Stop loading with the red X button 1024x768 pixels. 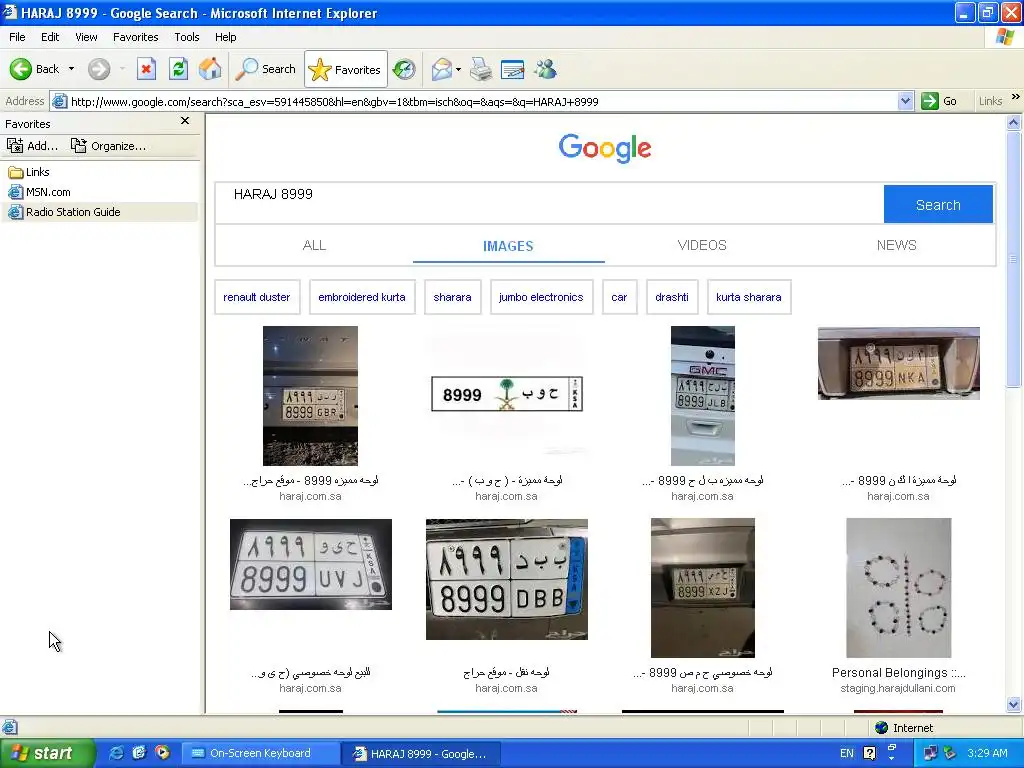[146, 69]
